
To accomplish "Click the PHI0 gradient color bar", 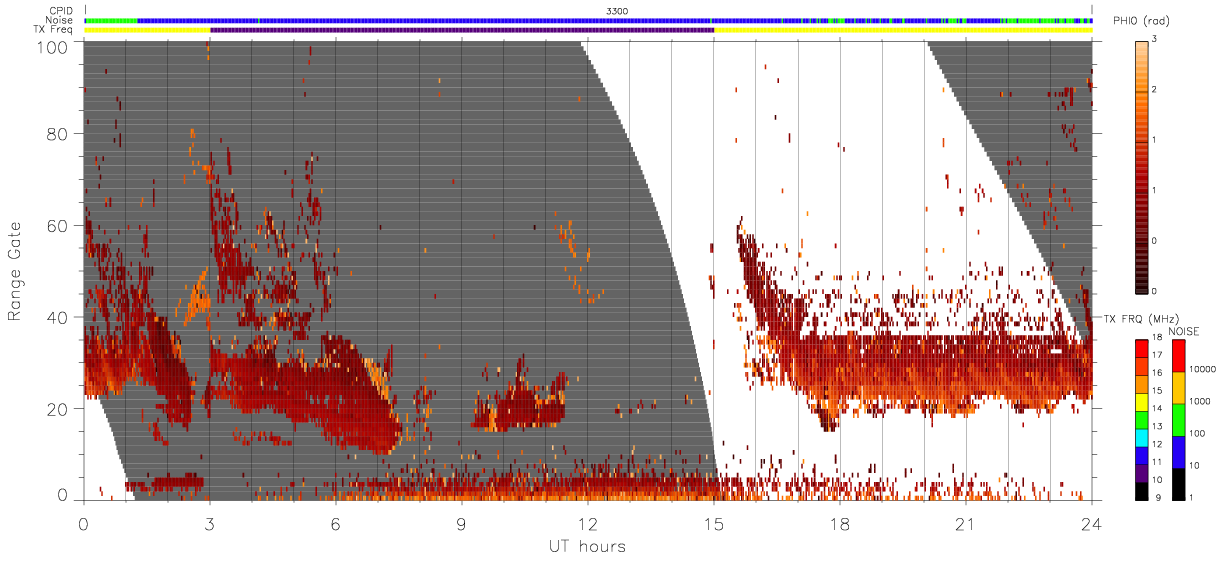I will [x=1141, y=165].
